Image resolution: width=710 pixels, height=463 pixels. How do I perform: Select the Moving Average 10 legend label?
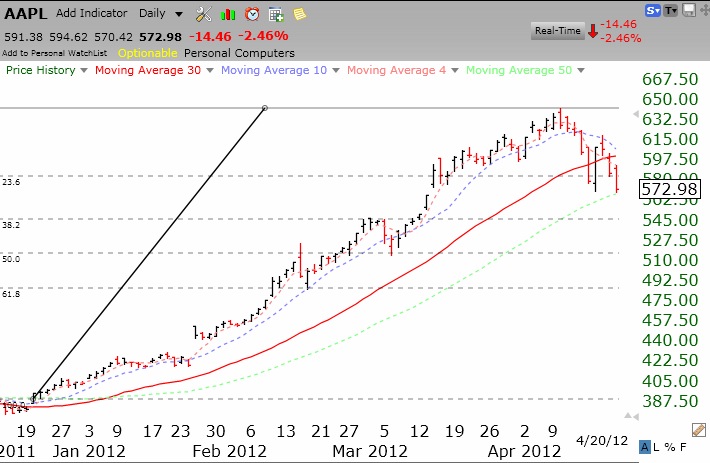pyautogui.click(x=273, y=70)
